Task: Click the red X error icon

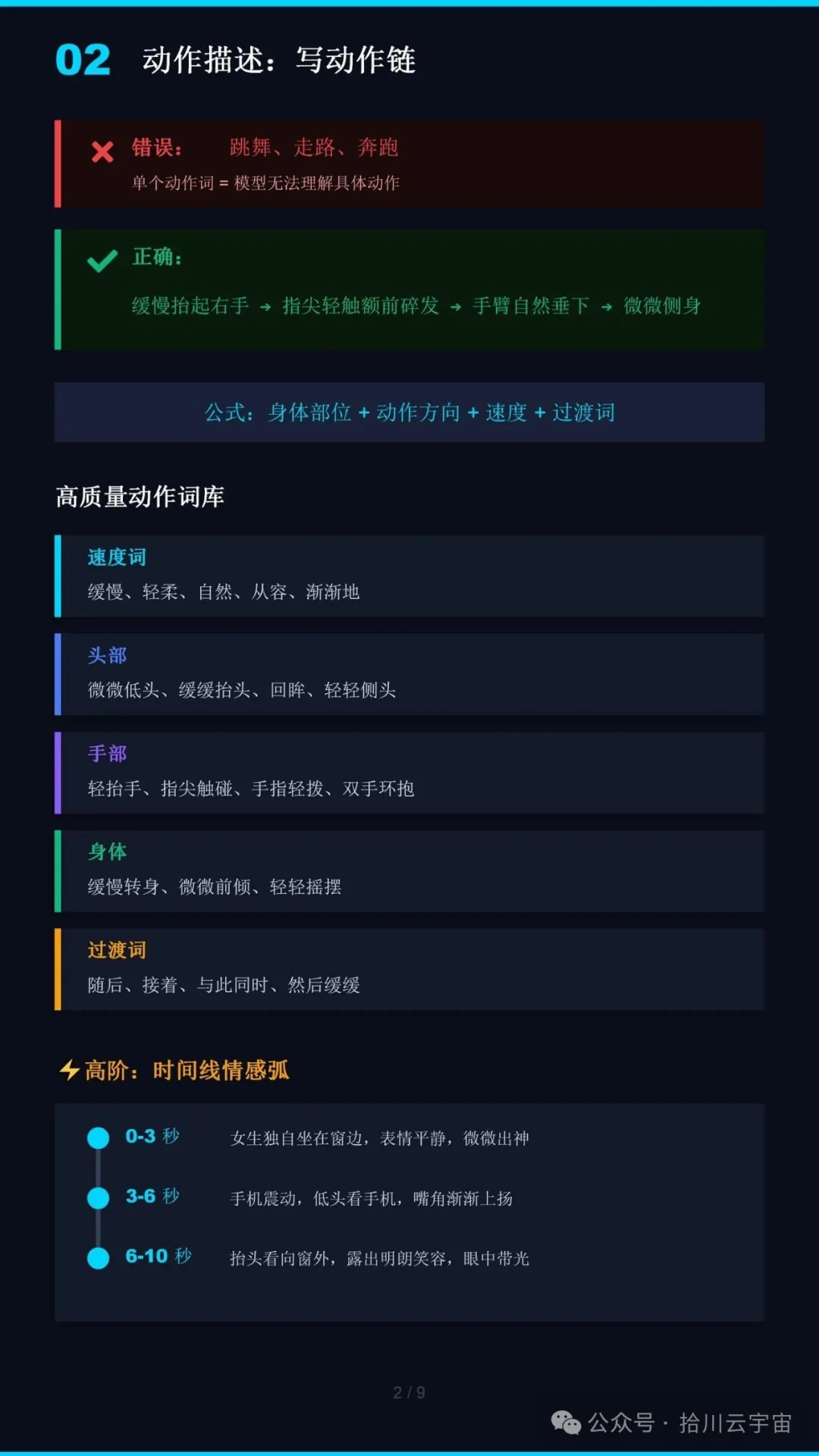Action: [x=102, y=152]
